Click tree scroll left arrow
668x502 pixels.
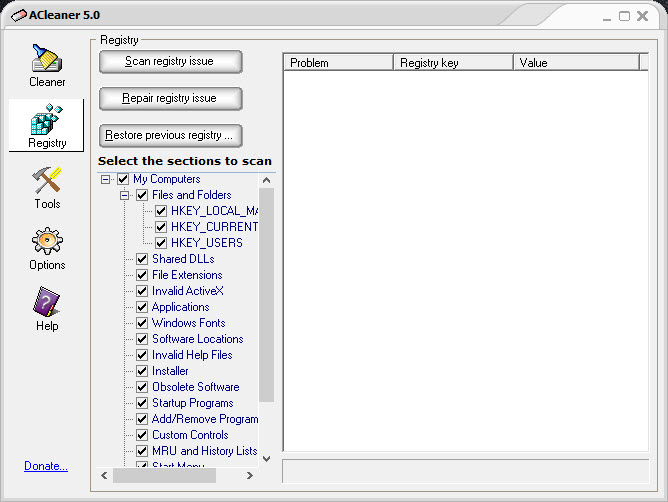(105, 475)
